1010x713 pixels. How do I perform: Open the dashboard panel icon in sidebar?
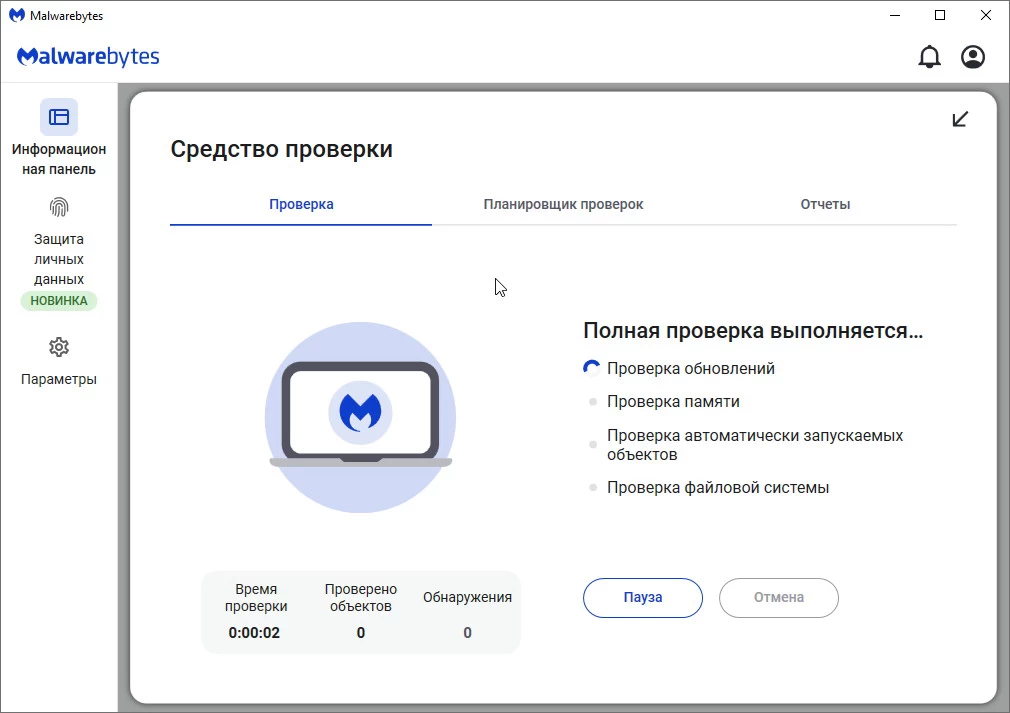[59, 117]
